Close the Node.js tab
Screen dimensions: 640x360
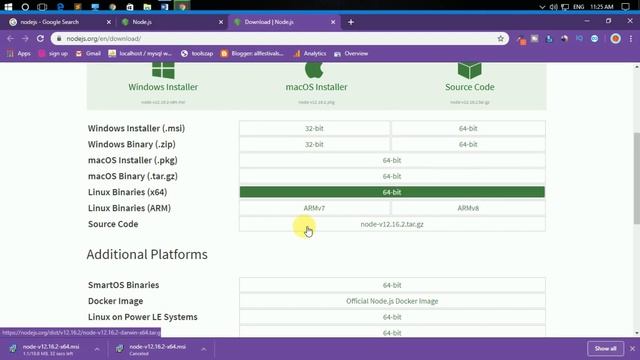[221, 22]
